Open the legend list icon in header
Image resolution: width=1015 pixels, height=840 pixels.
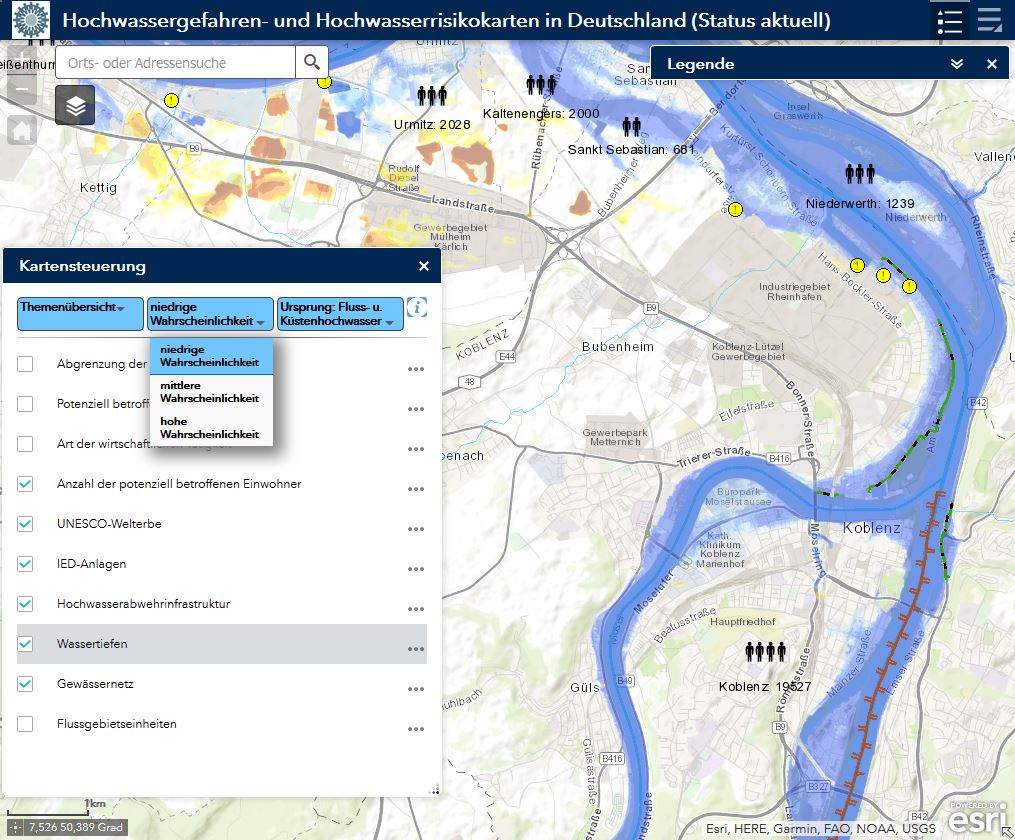tap(949, 21)
